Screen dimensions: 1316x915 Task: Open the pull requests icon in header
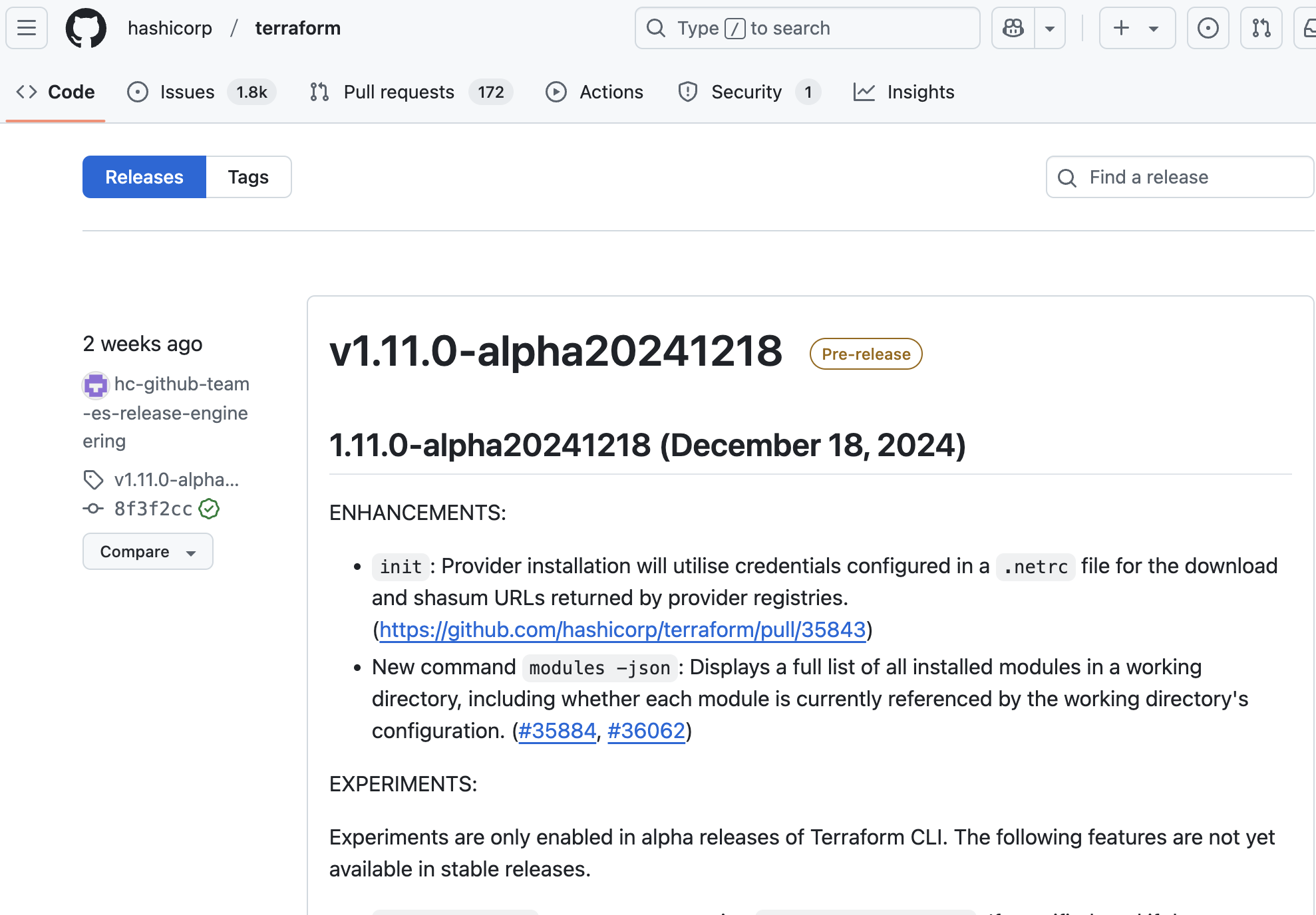click(1261, 28)
